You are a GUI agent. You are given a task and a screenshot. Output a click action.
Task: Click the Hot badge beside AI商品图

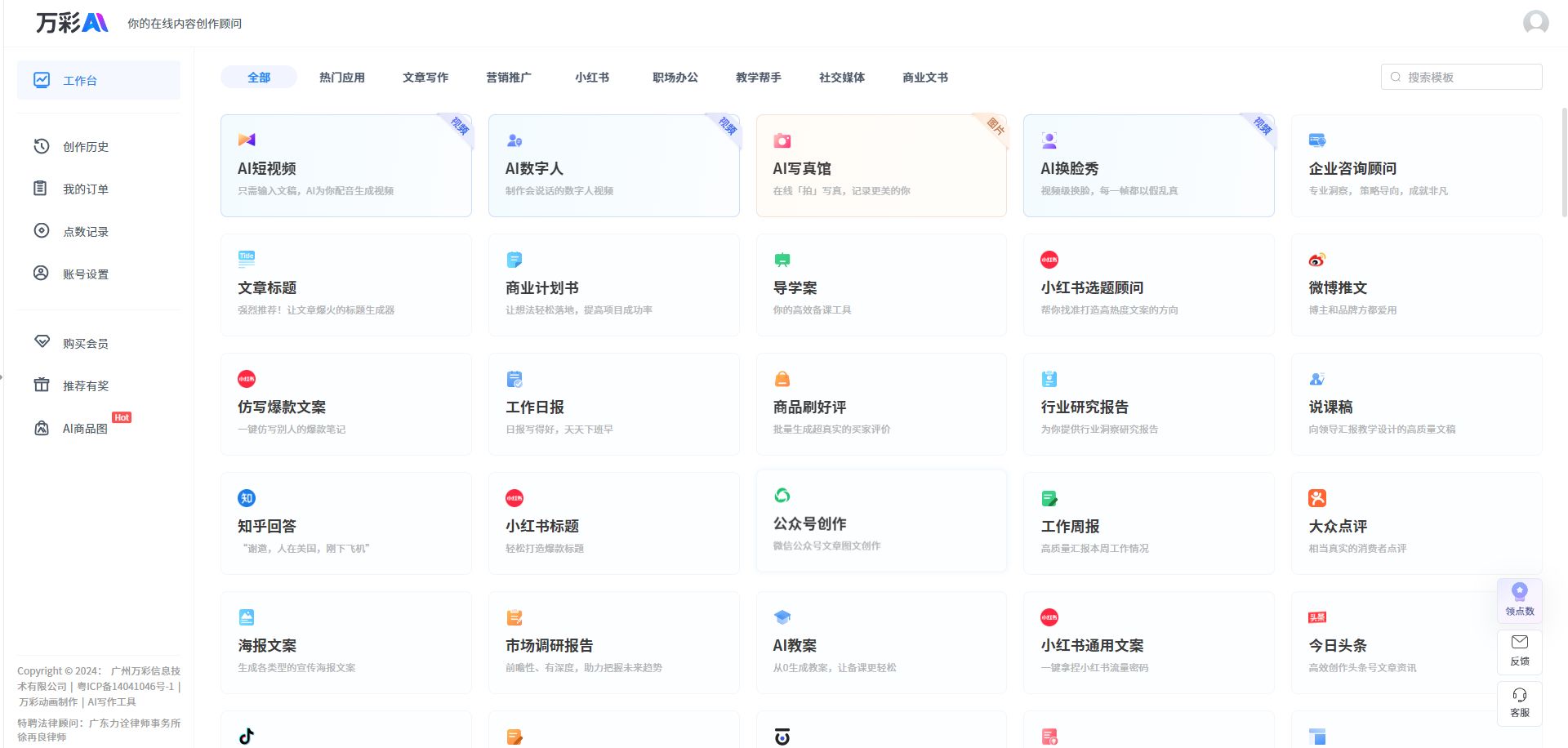click(x=122, y=417)
